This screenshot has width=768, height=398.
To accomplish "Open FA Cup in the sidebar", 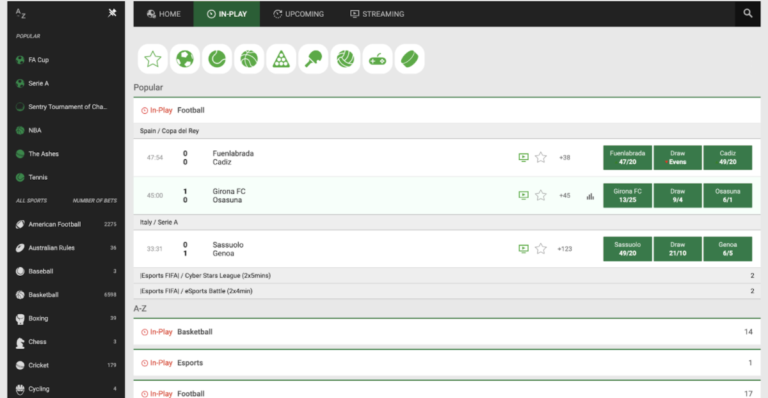I will [x=66, y=60].
